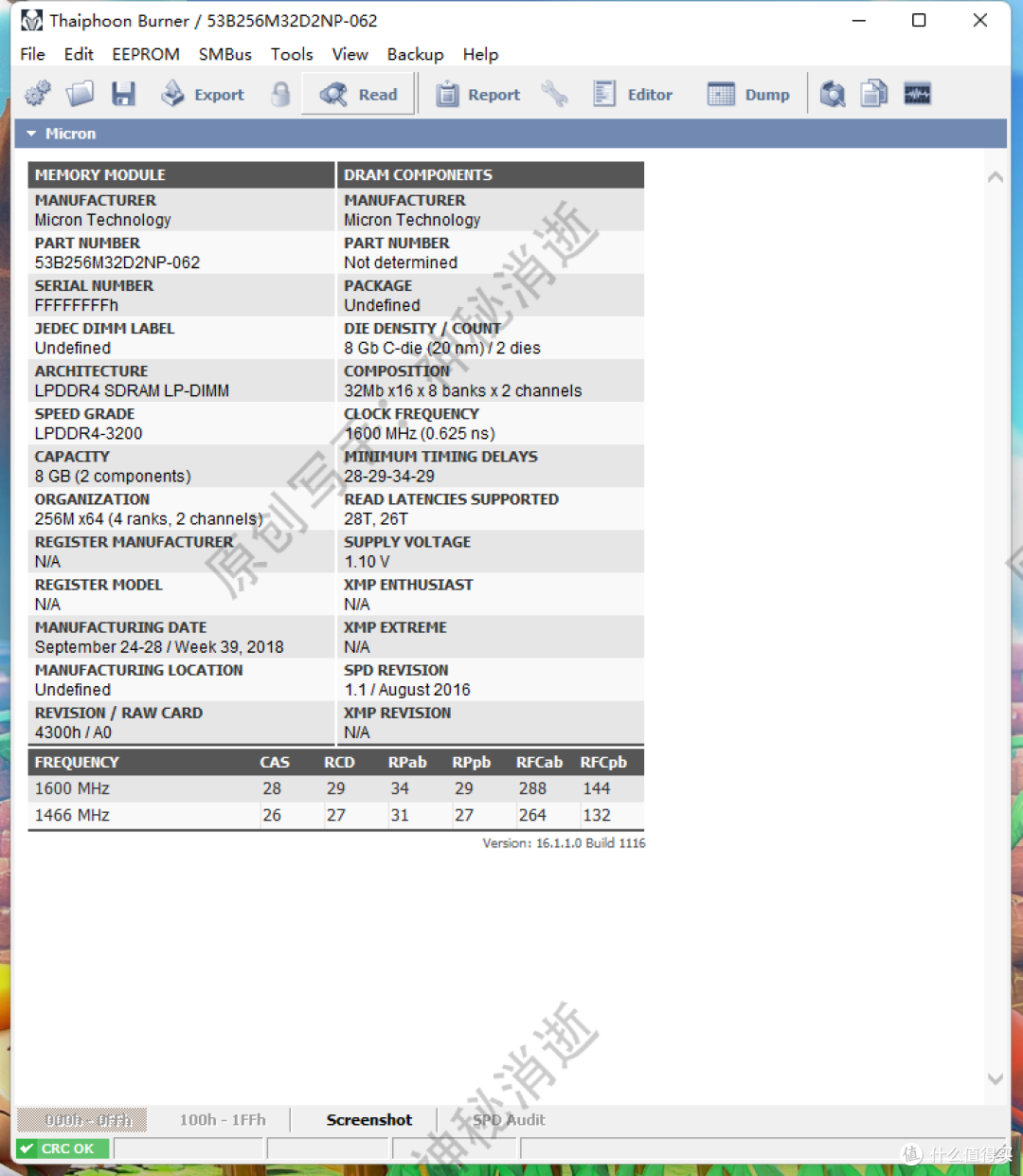
Task: Open the Editor from the toolbar
Action: [633, 94]
